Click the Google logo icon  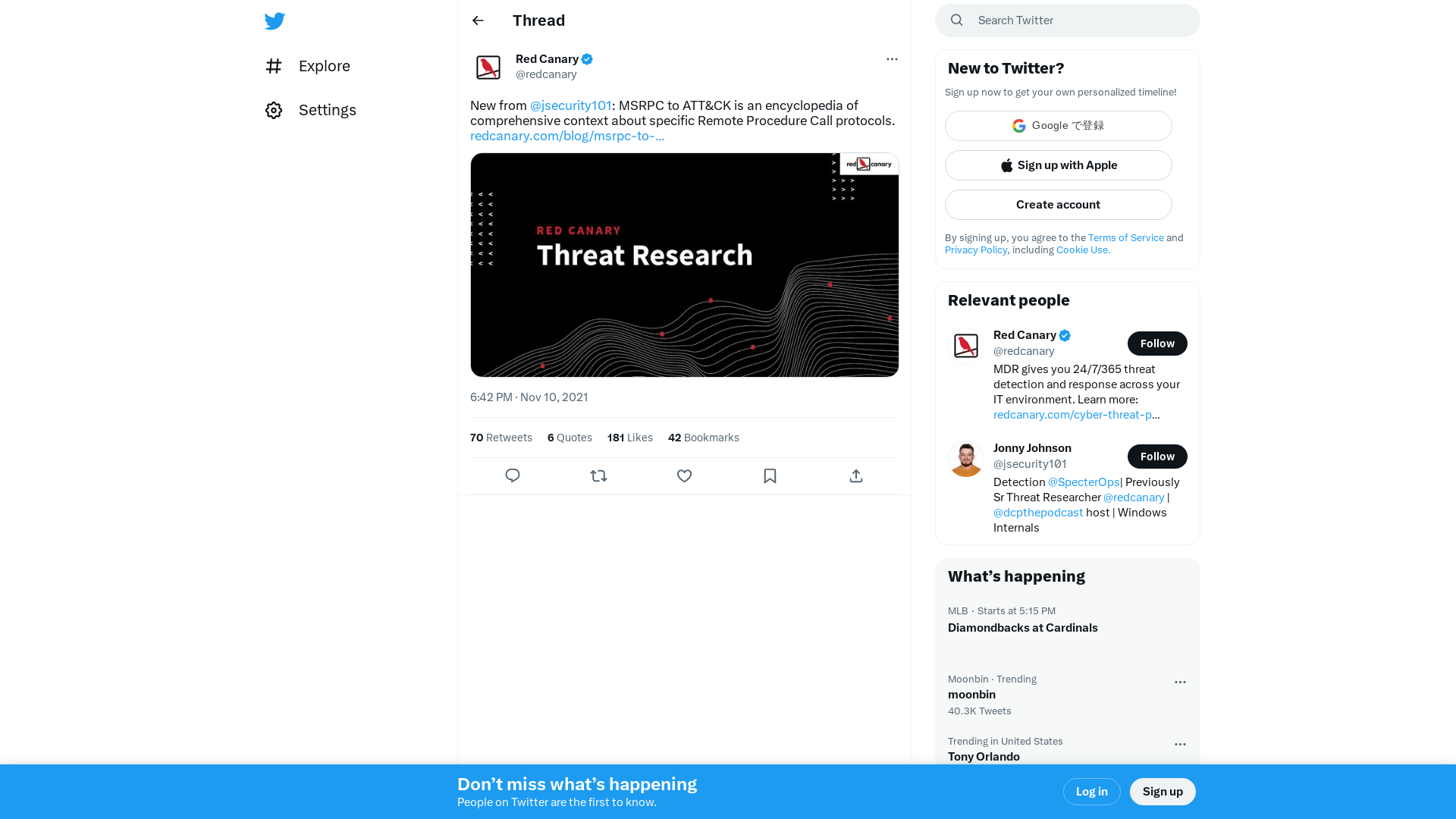[1019, 126]
